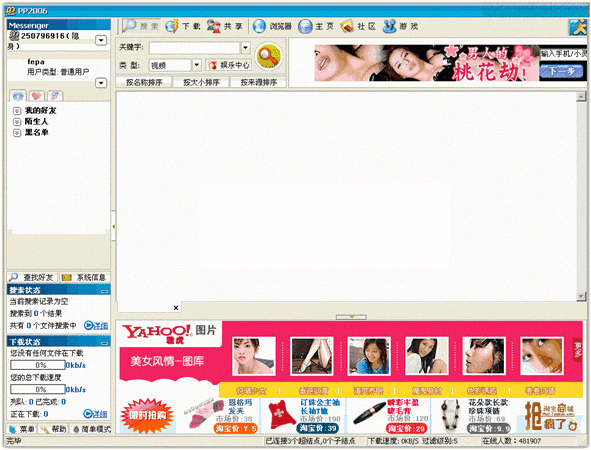Open the 下载 download toolbar icon
Screen dimensions: 591x450
[183, 26]
